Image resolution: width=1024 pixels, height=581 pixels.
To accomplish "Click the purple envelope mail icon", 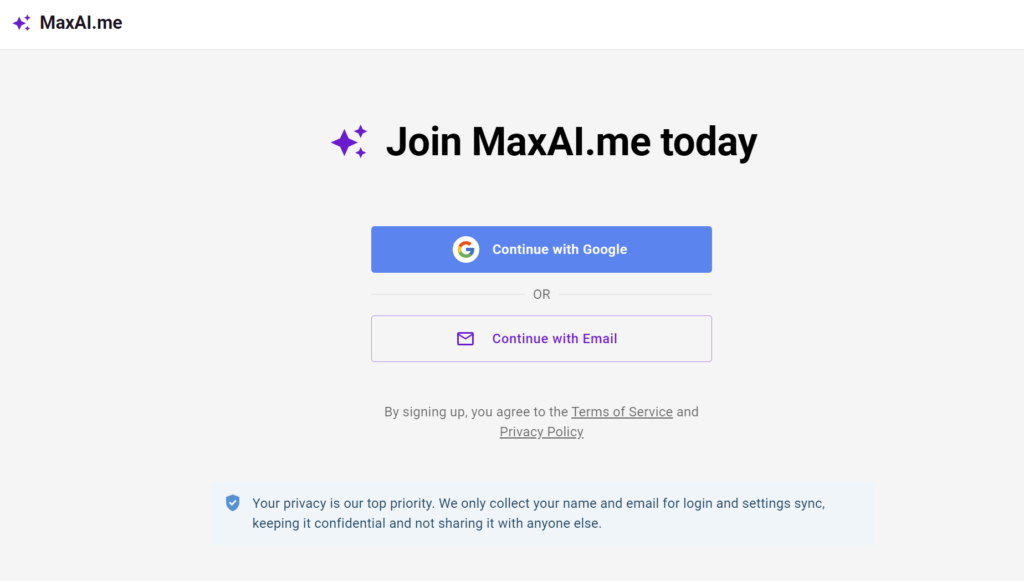I will pos(465,339).
